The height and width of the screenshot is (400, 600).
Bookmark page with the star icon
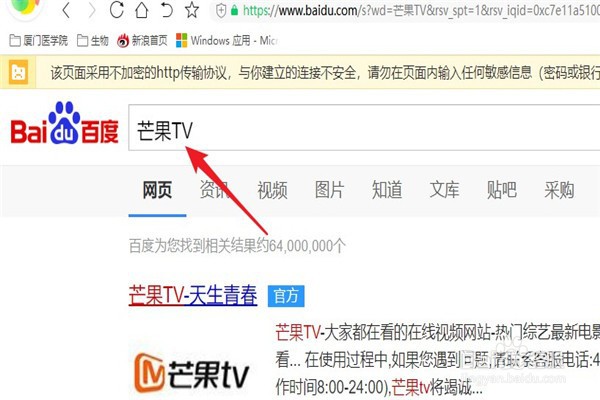pos(192,10)
